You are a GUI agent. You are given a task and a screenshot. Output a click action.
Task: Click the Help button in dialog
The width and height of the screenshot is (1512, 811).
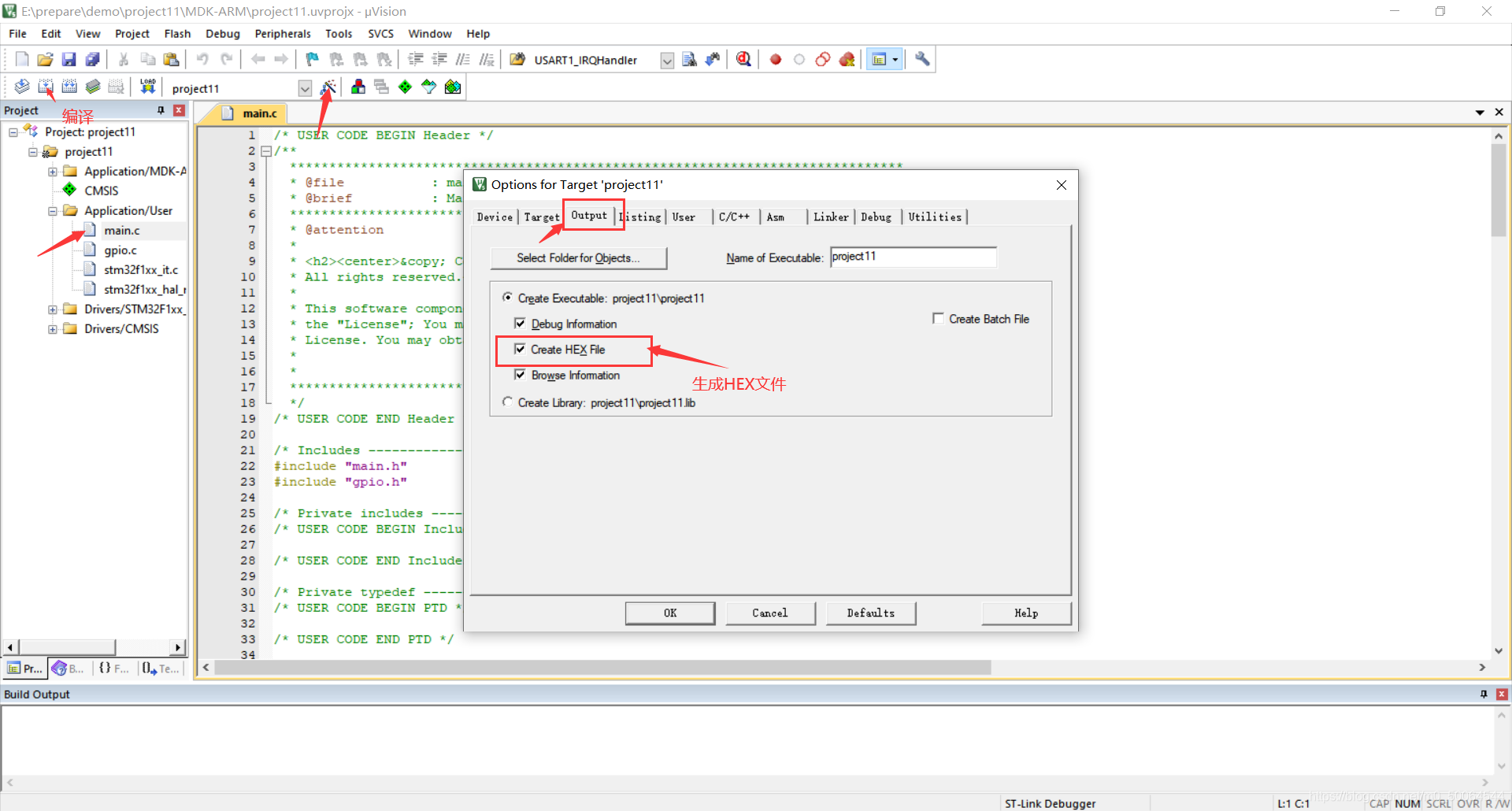pyautogui.click(x=1026, y=613)
